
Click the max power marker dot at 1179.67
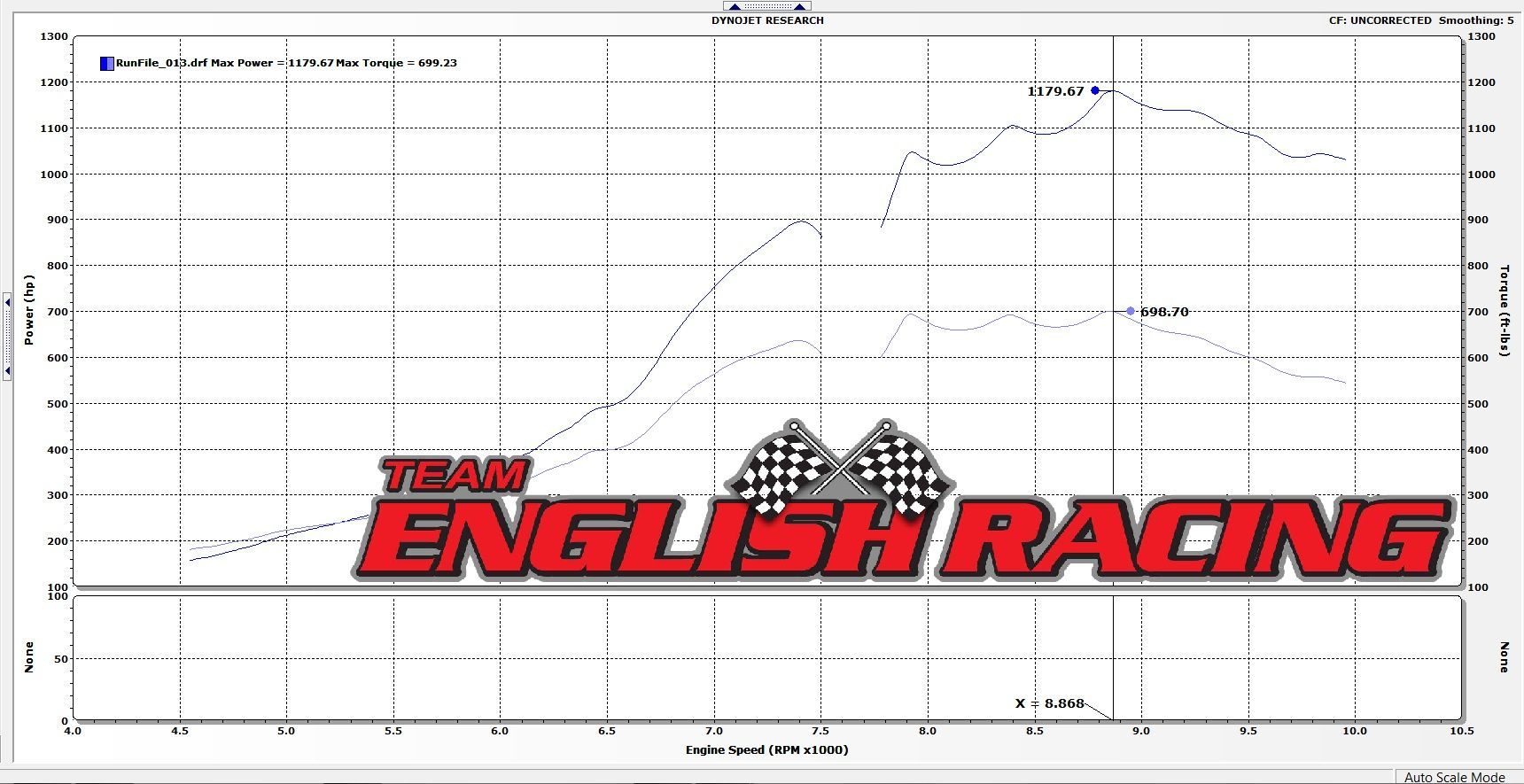click(x=1095, y=90)
